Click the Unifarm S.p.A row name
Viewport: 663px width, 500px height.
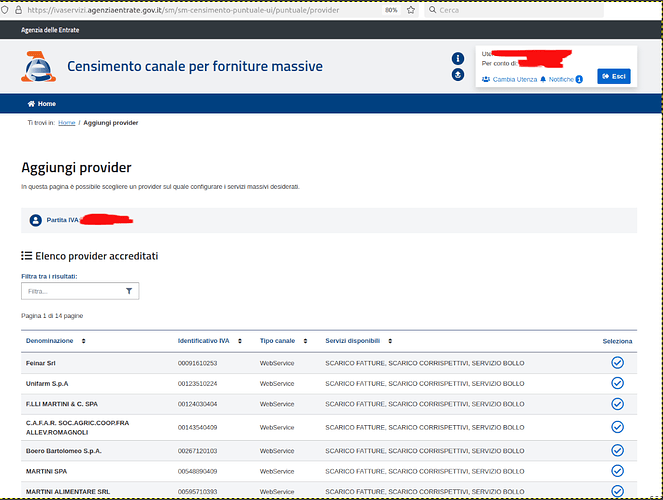[47, 384]
